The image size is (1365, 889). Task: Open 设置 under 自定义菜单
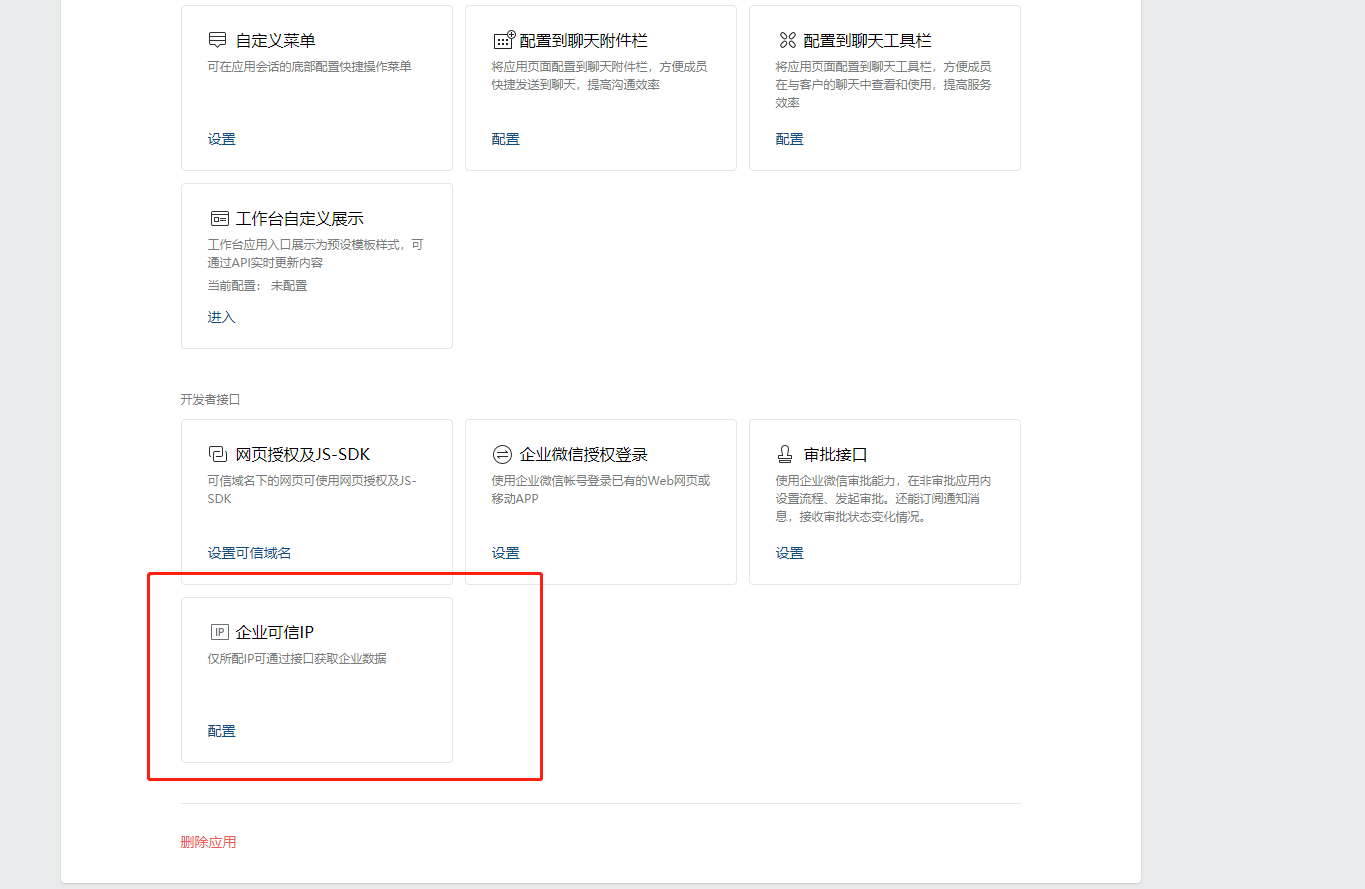(222, 139)
